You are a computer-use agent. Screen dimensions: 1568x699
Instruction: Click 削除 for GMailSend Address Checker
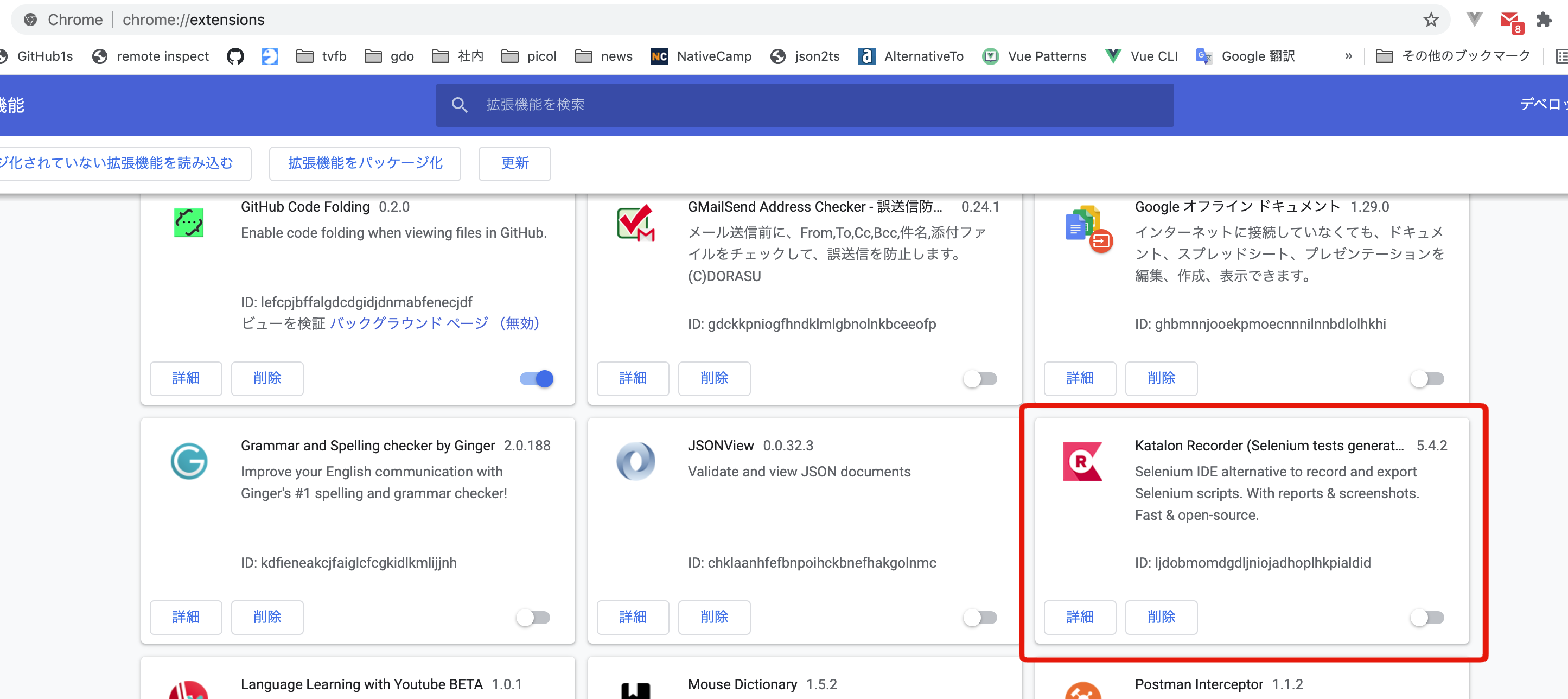click(714, 378)
